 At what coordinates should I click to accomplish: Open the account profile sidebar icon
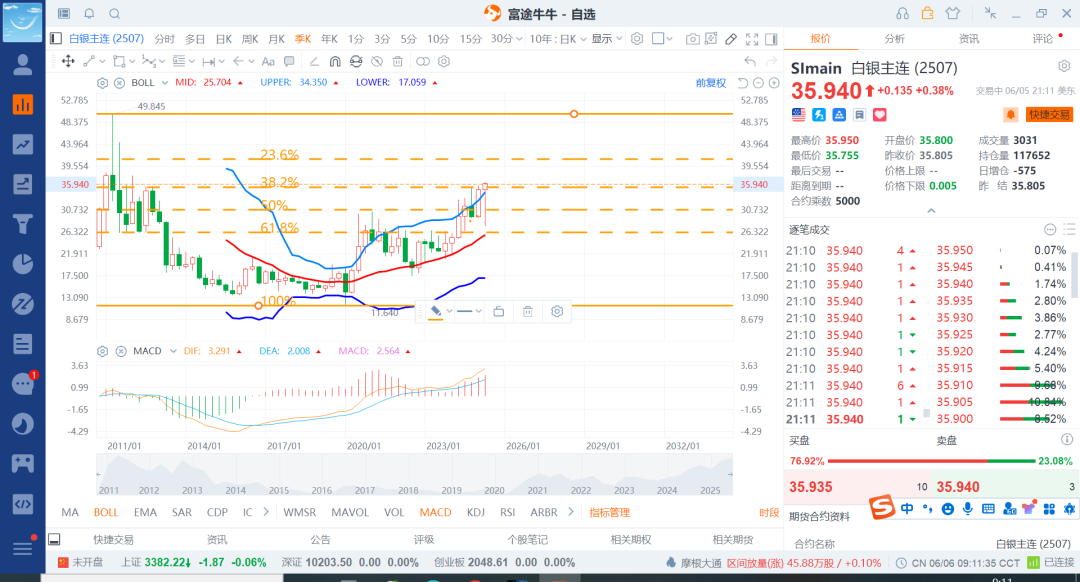point(23,65)
